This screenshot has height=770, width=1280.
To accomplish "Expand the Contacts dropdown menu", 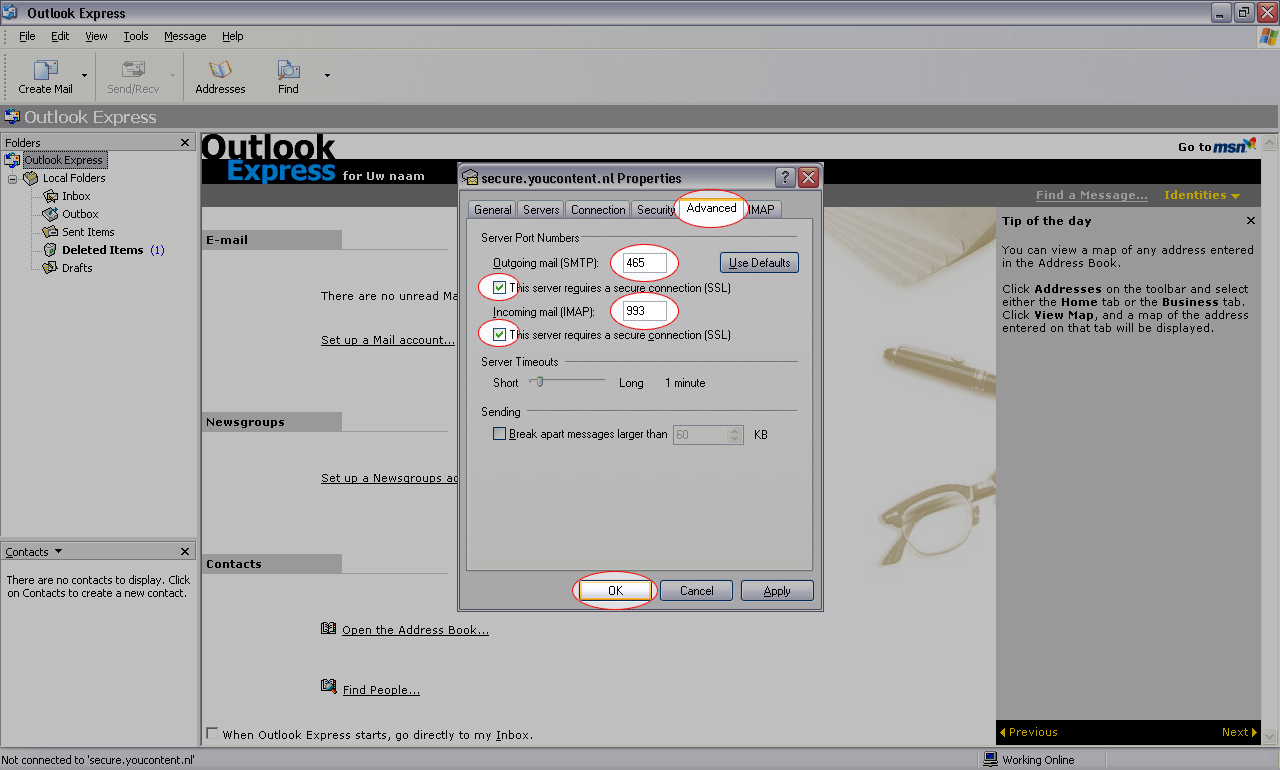I will (58, 552).
